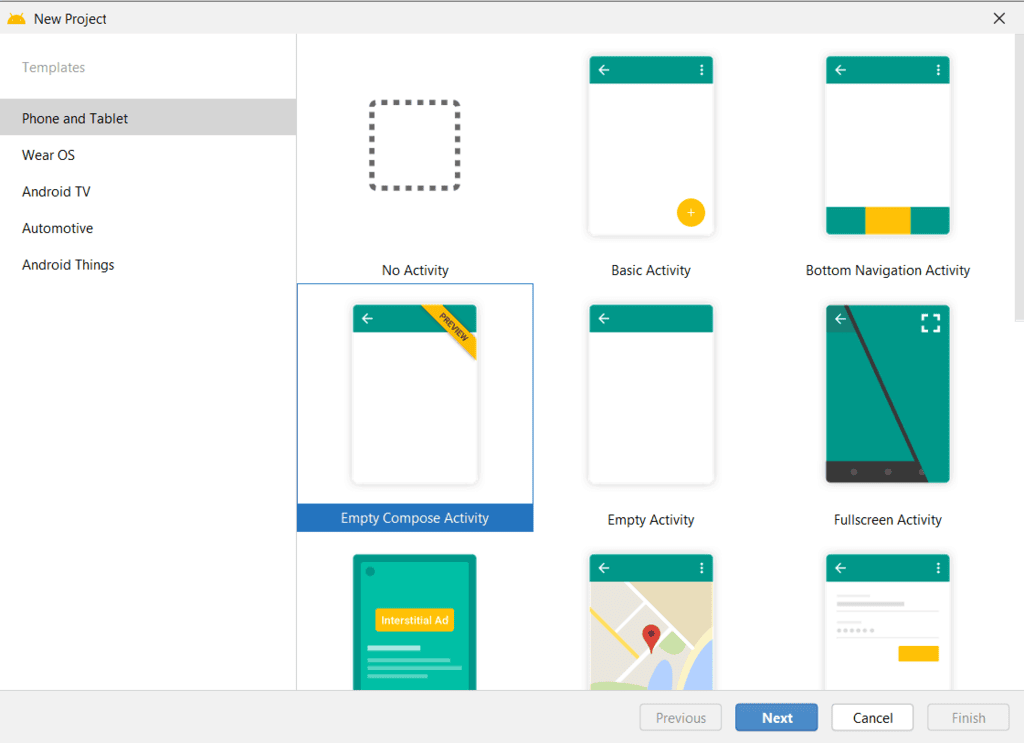Viewport: 1024px width, 743px height.
Task: Select the Android Things category
Action: point(67,264)
